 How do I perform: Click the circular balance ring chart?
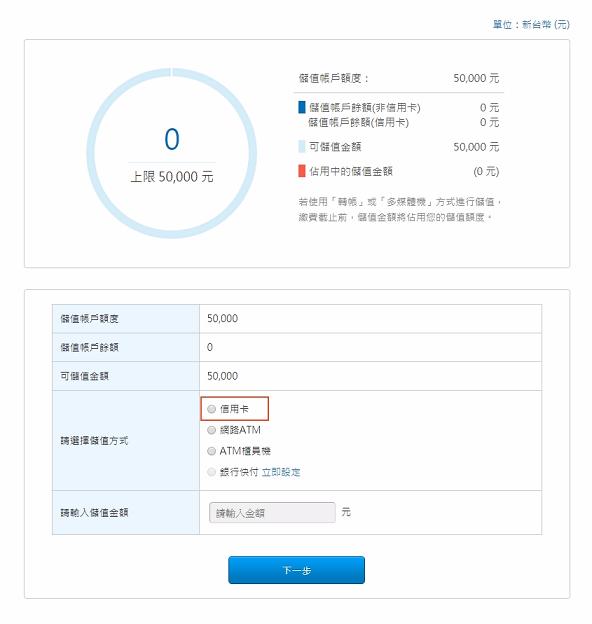coord(171,153)
